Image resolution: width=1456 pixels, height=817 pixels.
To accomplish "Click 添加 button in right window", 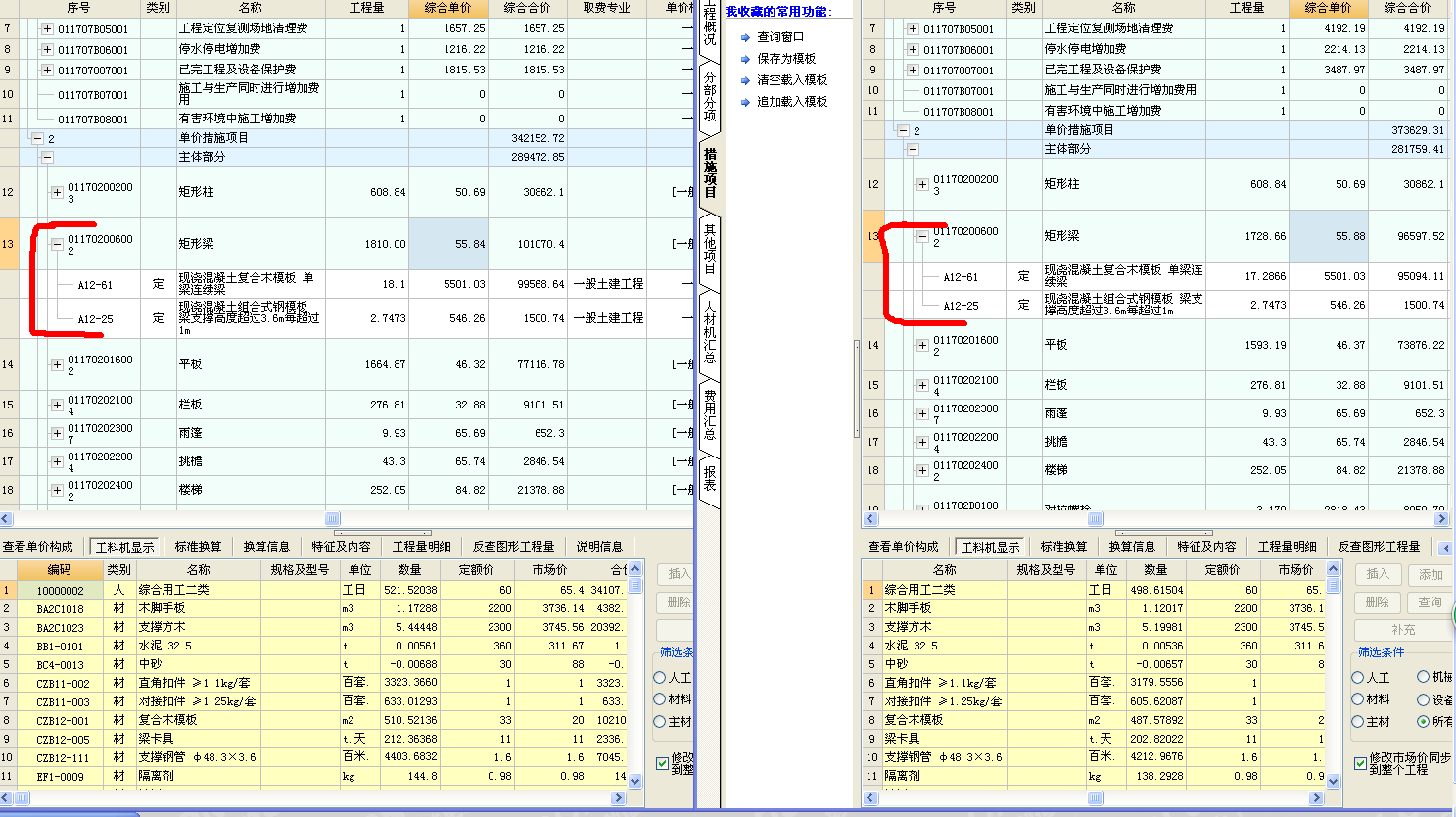I will click(1432, 574).
